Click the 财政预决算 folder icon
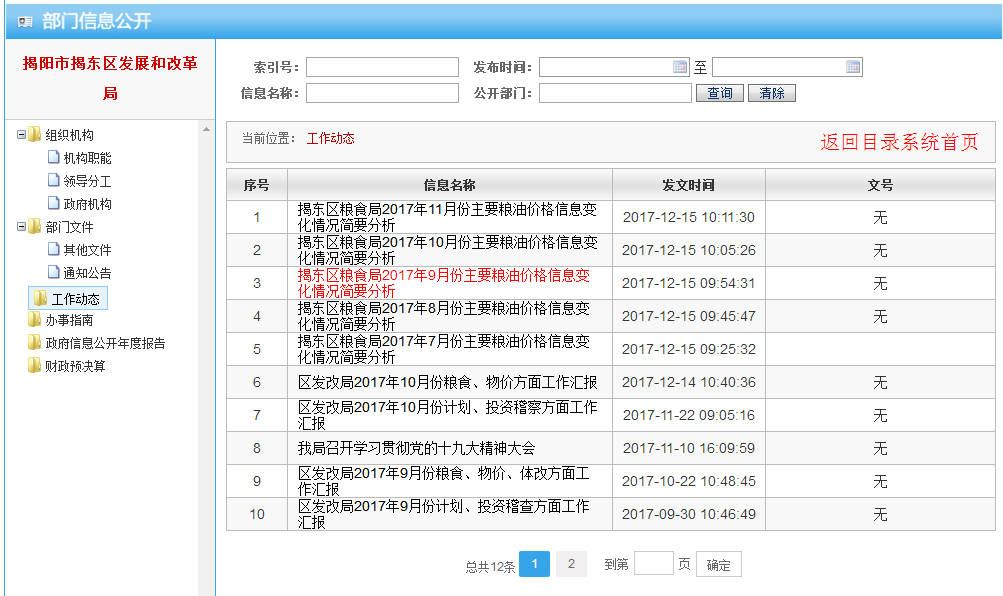Screen dimensions: 1003x596 (35, 365)
